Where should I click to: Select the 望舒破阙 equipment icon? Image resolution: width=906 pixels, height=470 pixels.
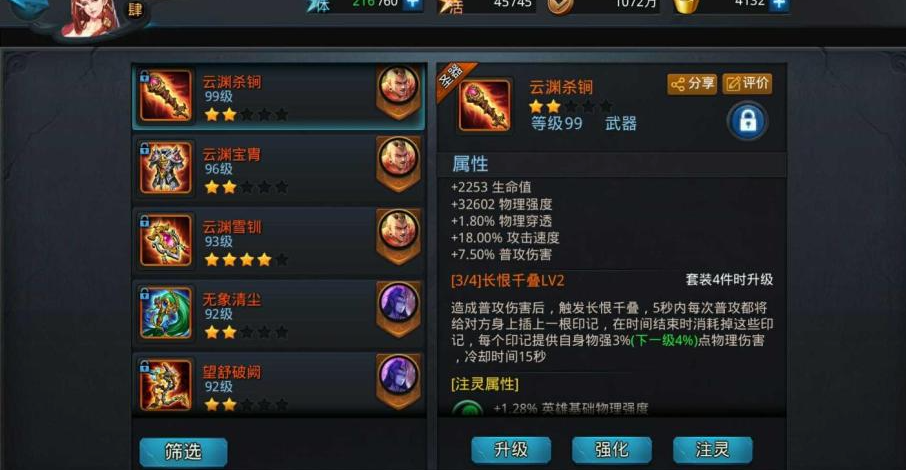coord(165,384)
